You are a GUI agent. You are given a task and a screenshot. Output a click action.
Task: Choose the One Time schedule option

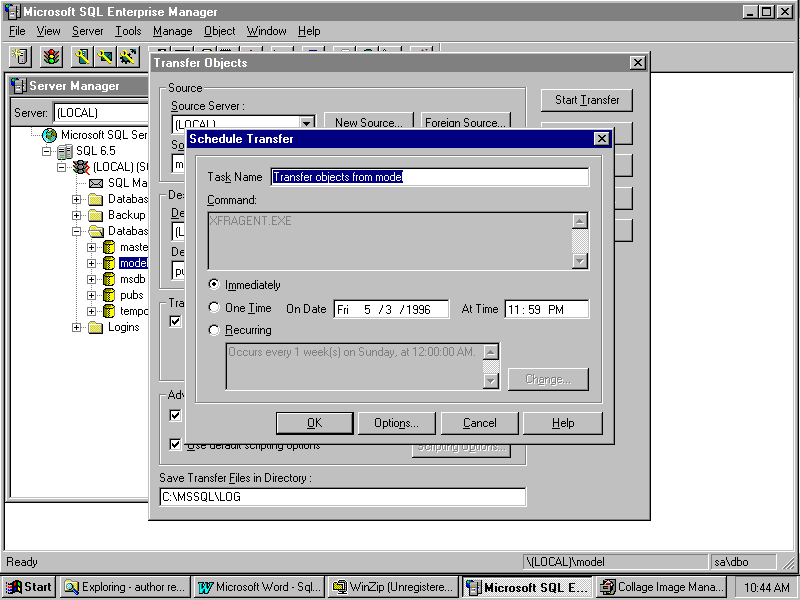(x=214, y=308)
